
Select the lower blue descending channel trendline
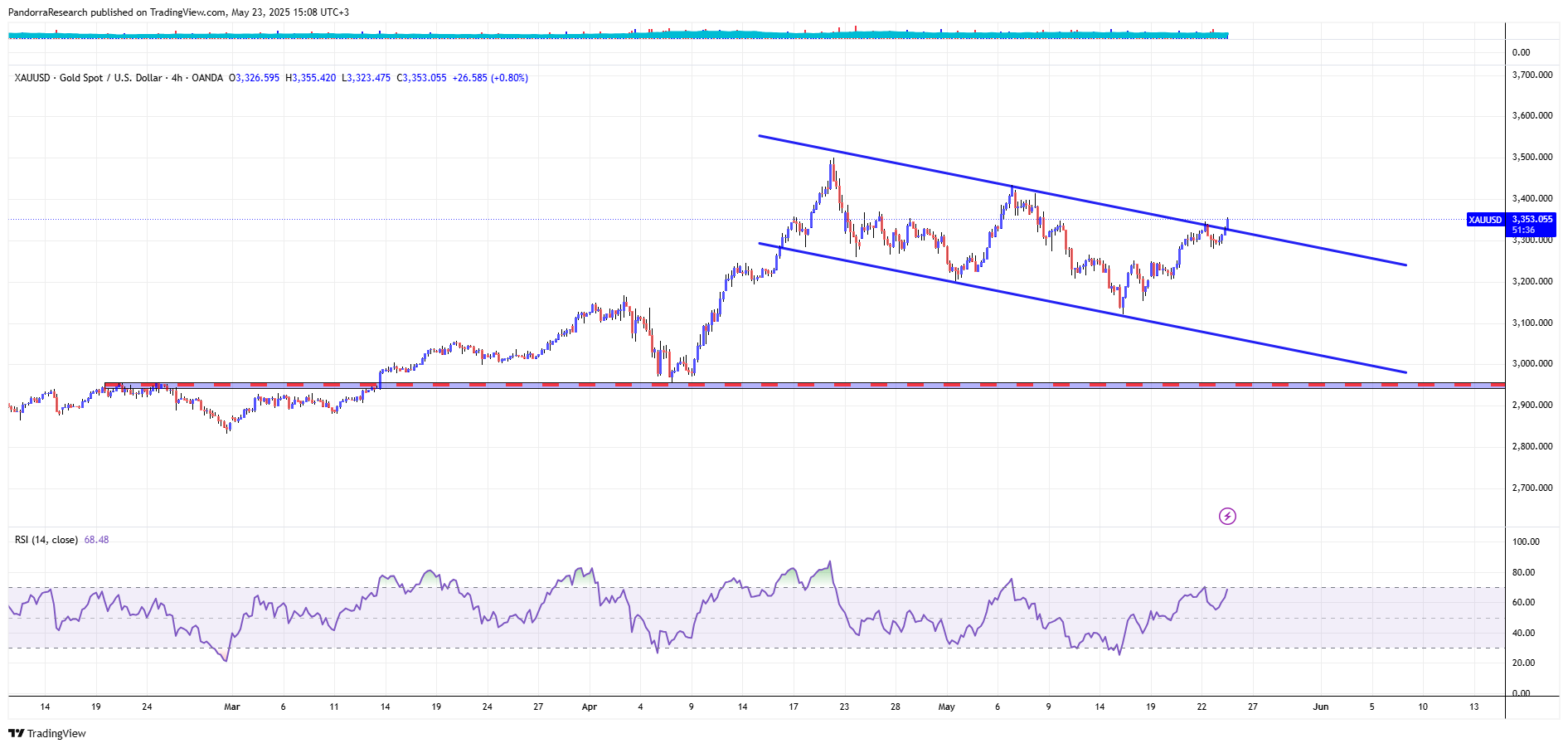click(1082, 308)
